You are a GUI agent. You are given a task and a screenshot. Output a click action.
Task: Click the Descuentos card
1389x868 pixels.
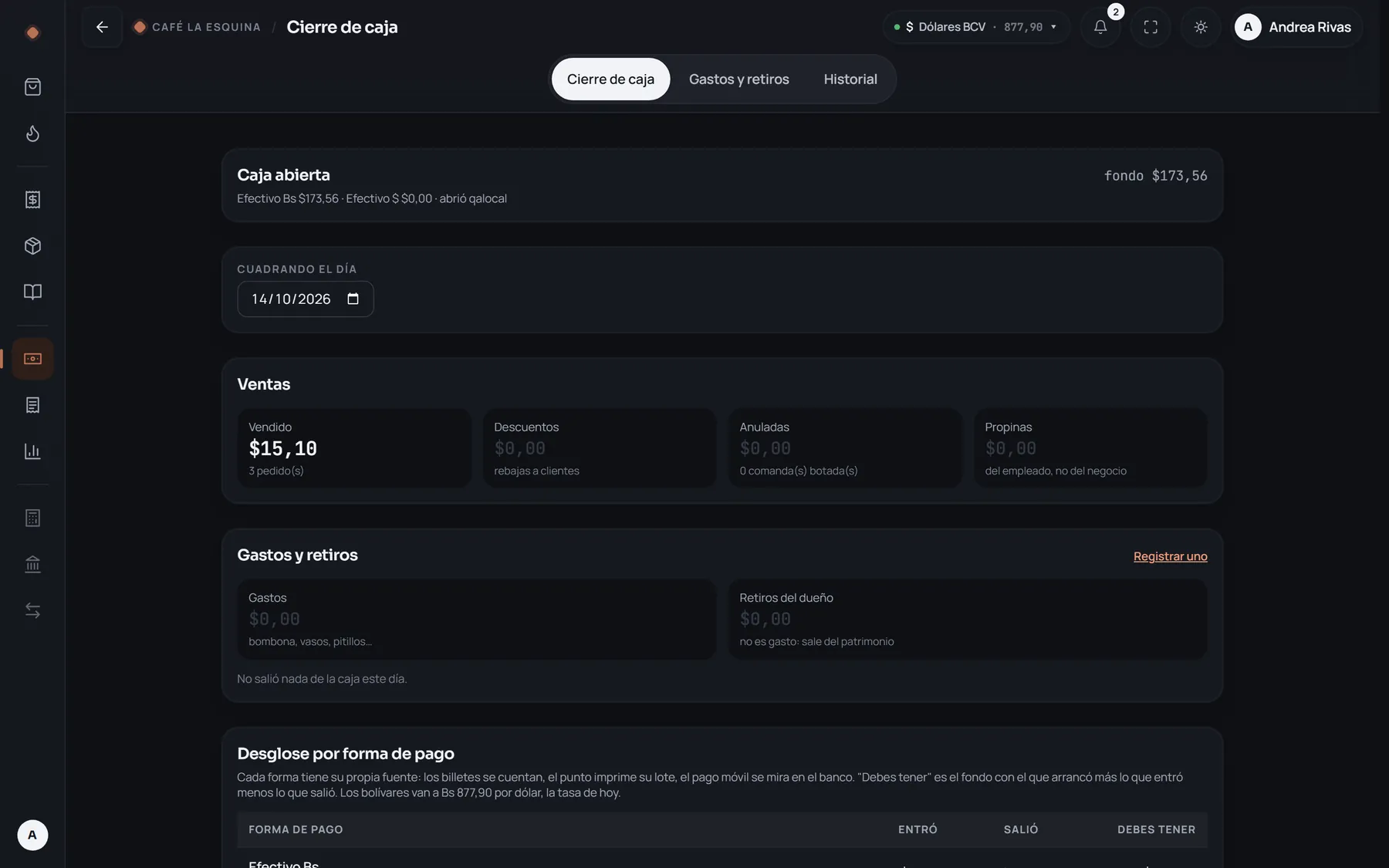click(600, 448)
